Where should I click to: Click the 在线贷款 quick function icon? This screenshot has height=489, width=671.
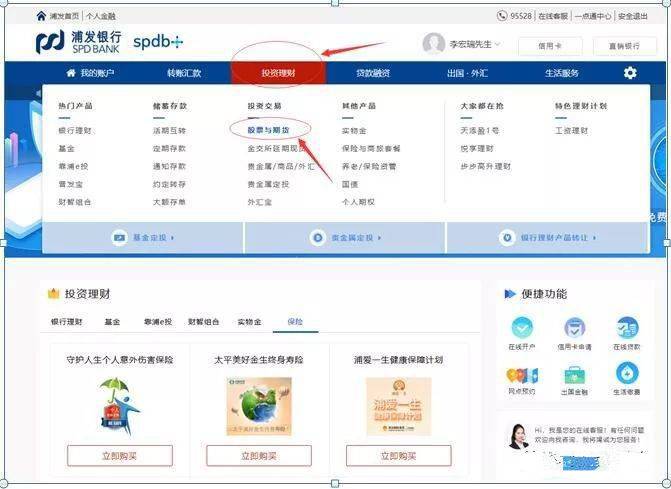point(627,328)
